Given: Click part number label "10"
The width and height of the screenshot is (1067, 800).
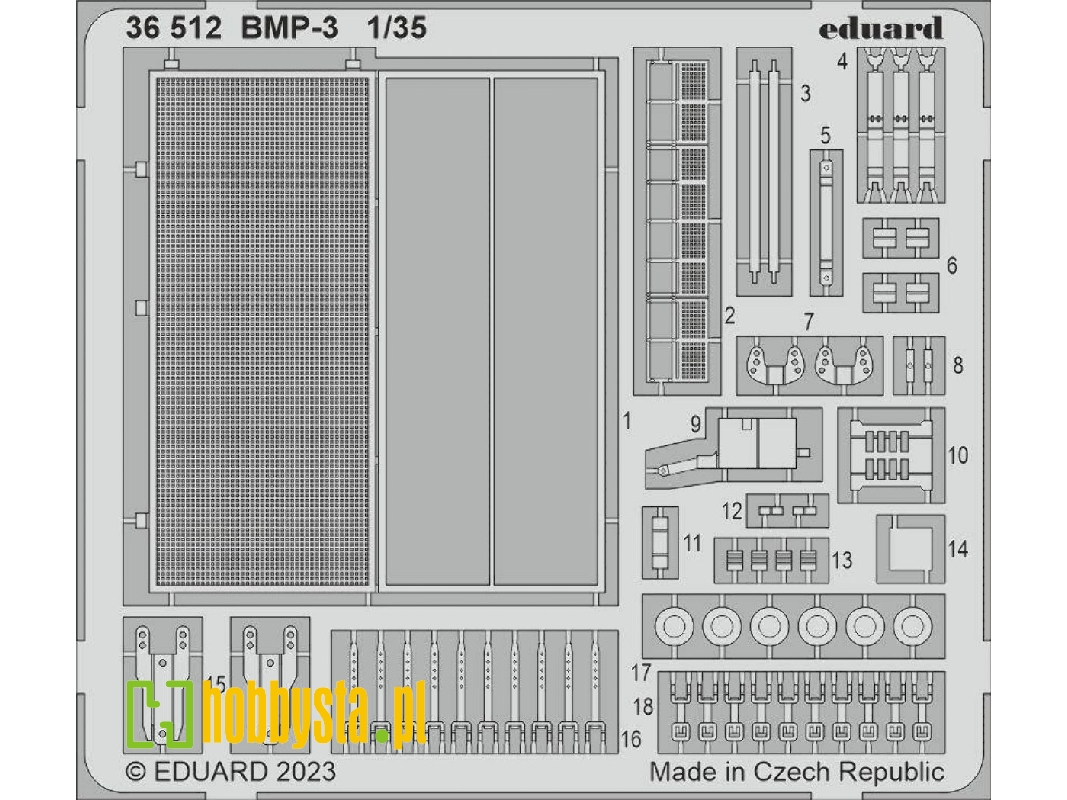Looking at the screenshot, I should click(x=958, y=455).
